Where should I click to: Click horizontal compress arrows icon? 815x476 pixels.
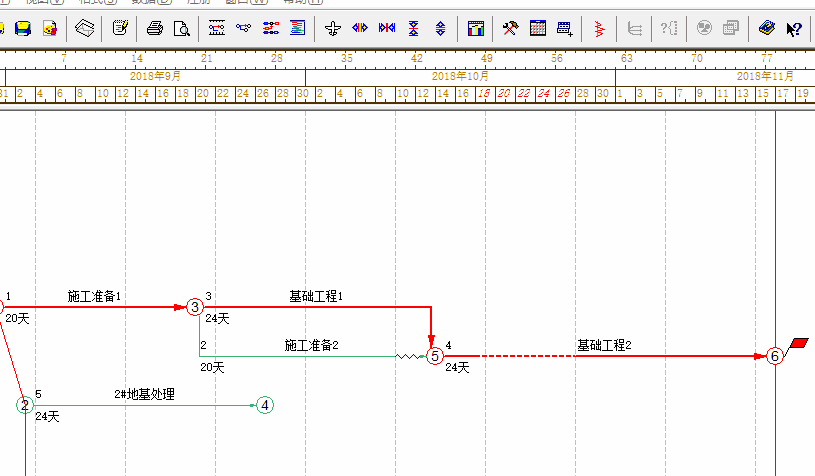(x=387, y=28)
